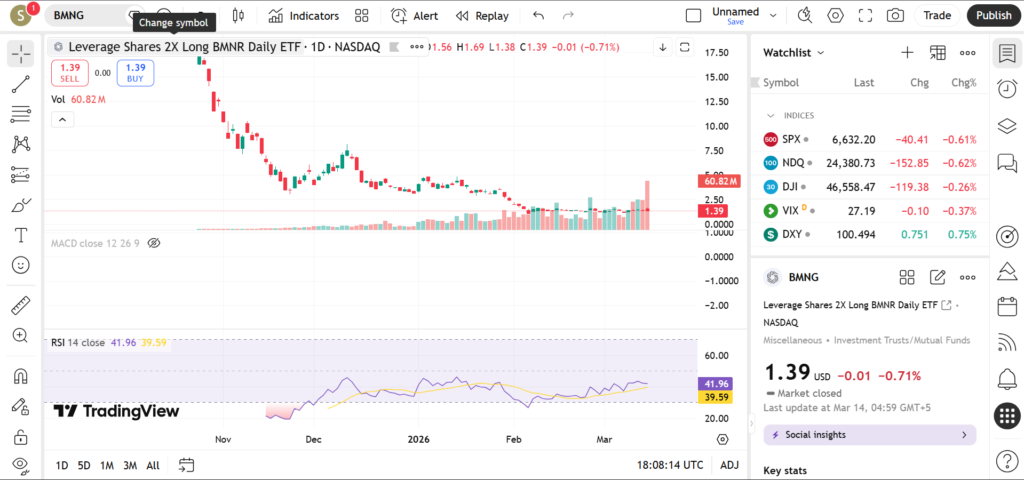Collapse the indicator legend chevron

tap(62, 120)
